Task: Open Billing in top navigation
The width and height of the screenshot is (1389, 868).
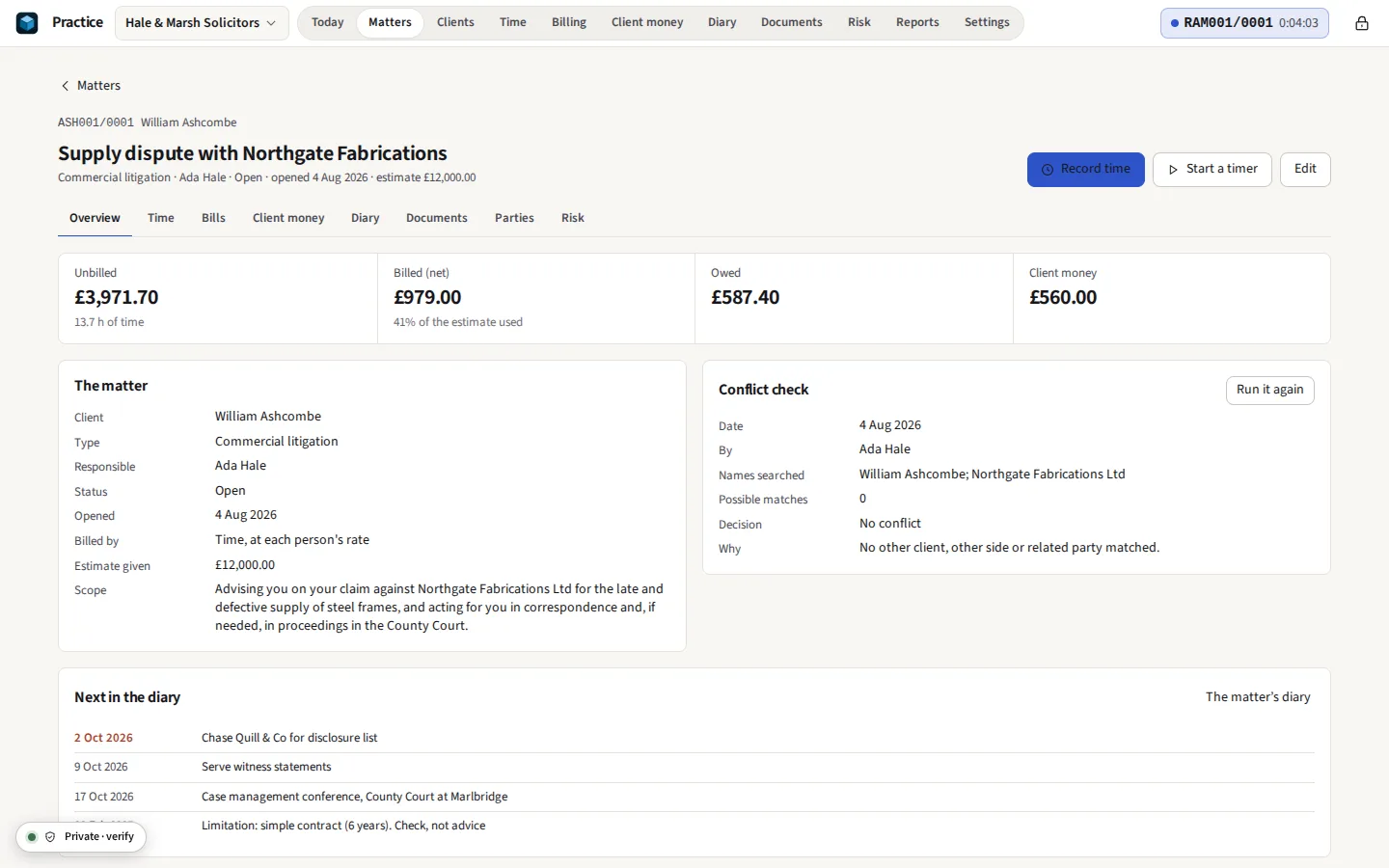Action: click(569, 22)
